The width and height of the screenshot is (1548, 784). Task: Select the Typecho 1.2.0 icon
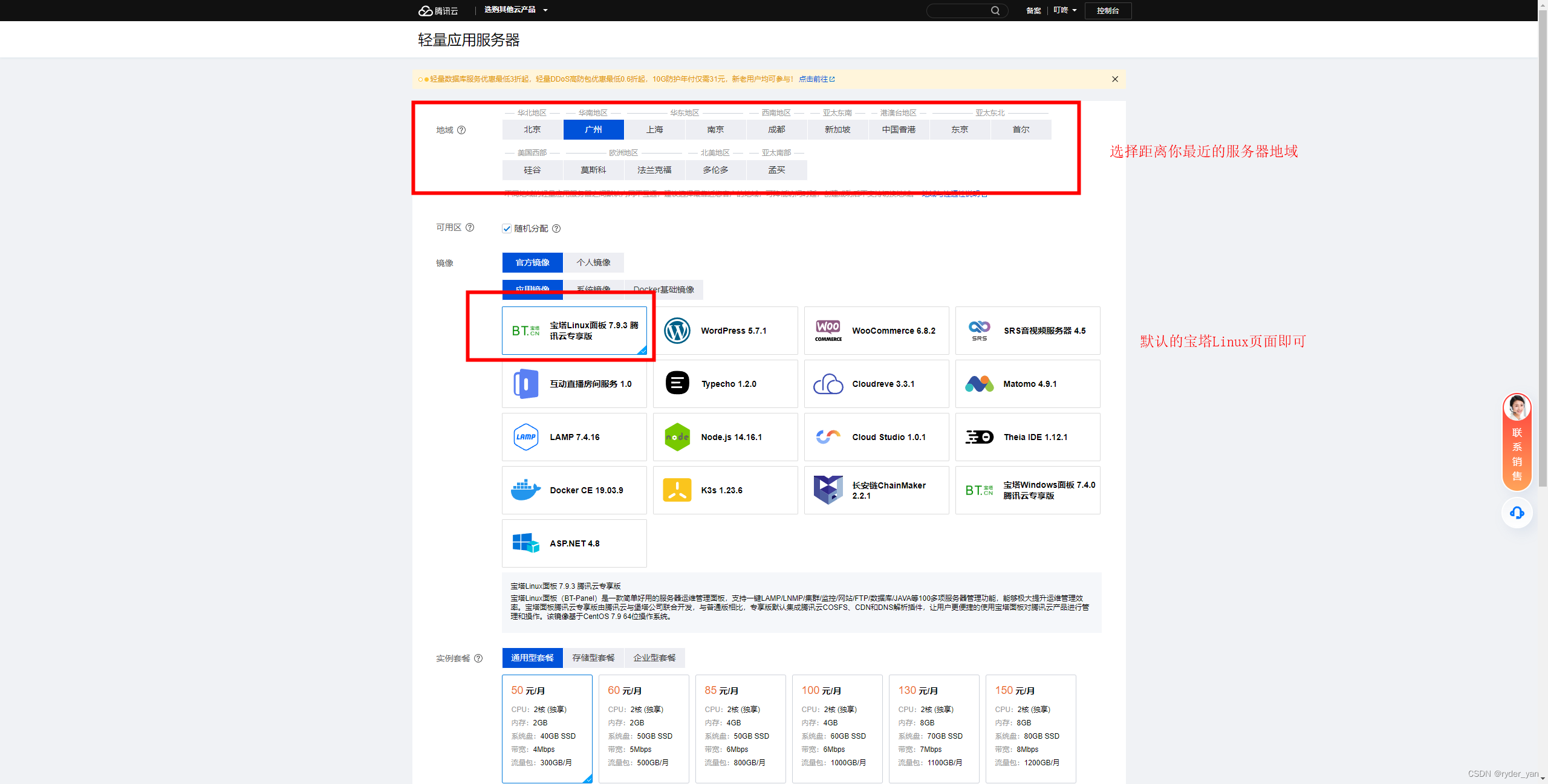click(677, 384)
